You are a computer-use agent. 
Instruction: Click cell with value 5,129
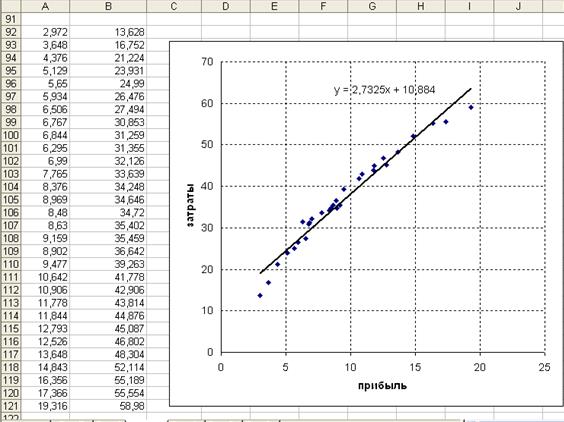(45, 71)
